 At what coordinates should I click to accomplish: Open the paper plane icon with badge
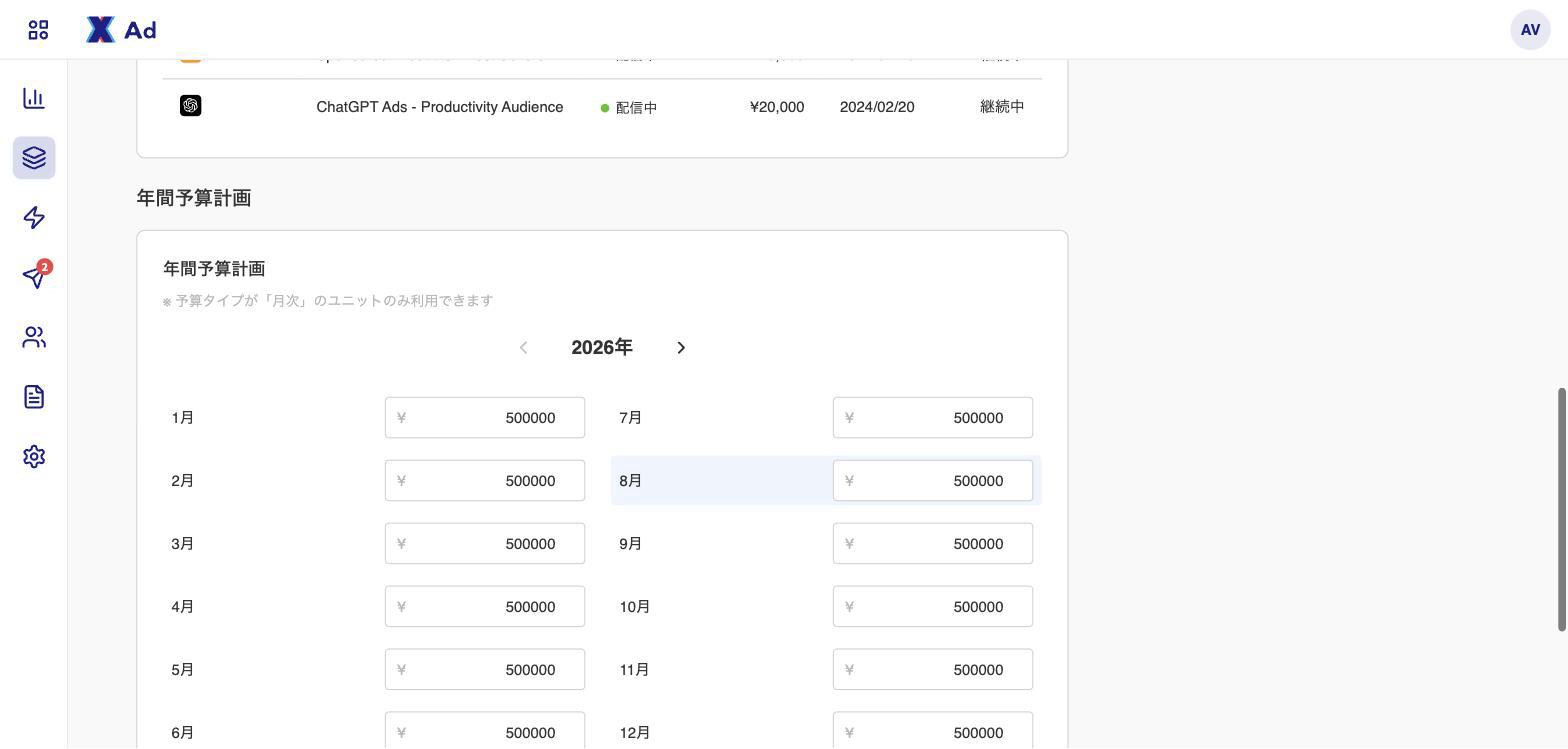pyautogui.click(x=36, y=276)
